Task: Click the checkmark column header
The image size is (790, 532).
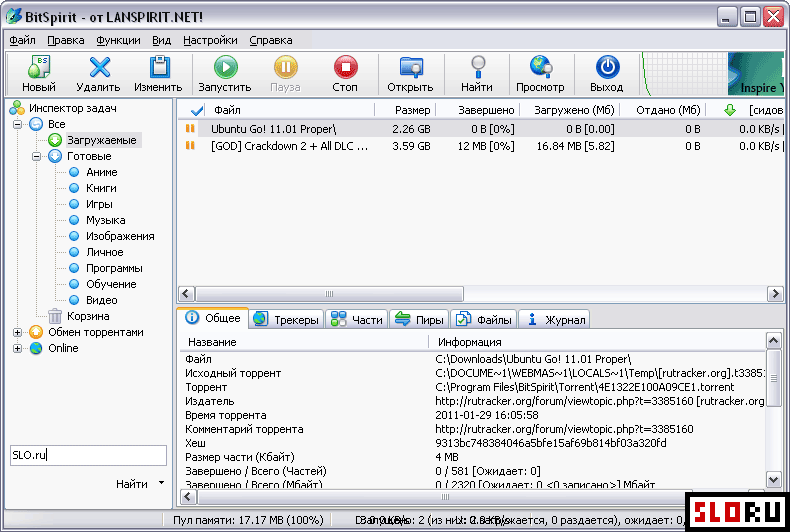Action: pos(197,110)
